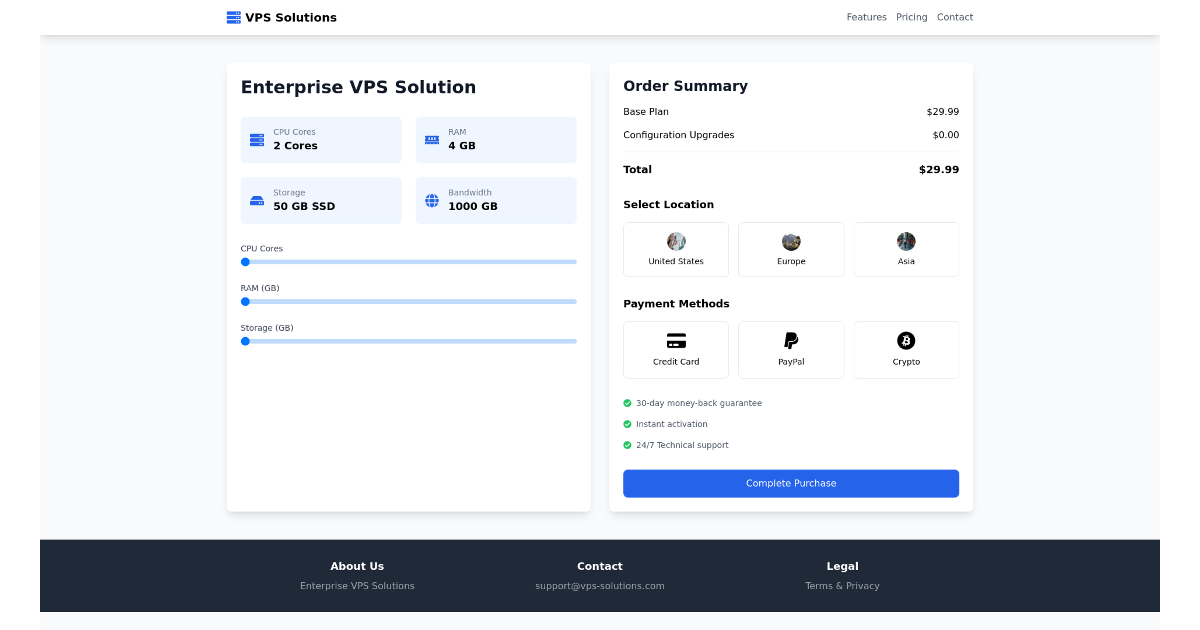Click the Storage SSD icon
This screenshot has height=630, width=1200.
[257, 200]
